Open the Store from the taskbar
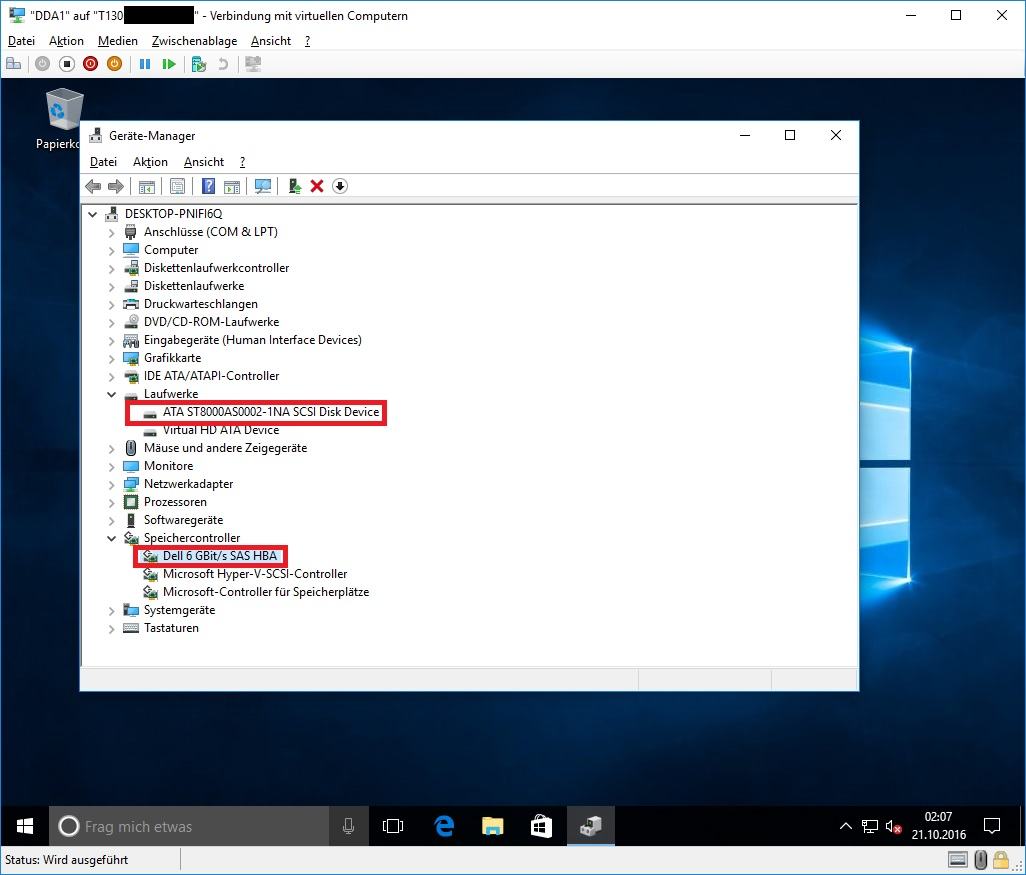Viewport: 1026px width, 875px height. pyautogui.click(x=541, y=826)
